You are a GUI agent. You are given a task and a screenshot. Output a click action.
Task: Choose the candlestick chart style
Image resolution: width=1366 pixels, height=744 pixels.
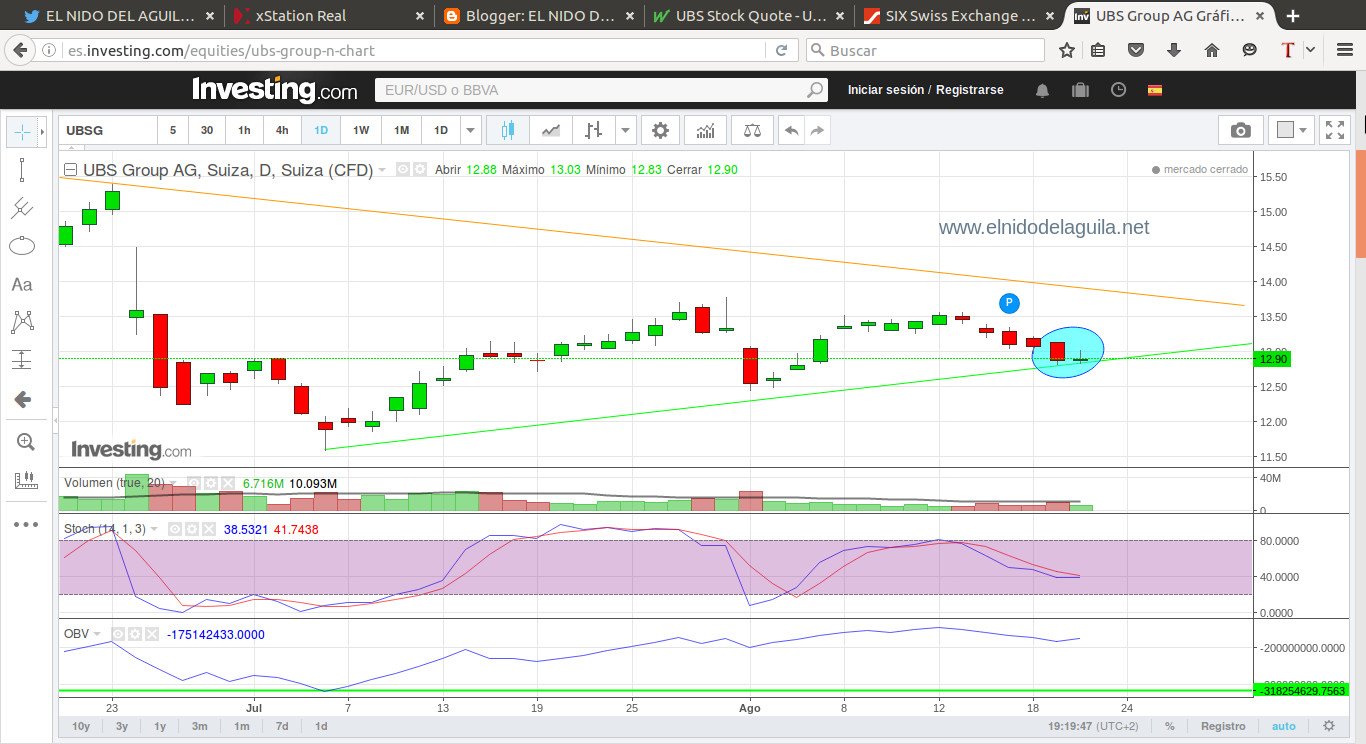click(507, 130)
